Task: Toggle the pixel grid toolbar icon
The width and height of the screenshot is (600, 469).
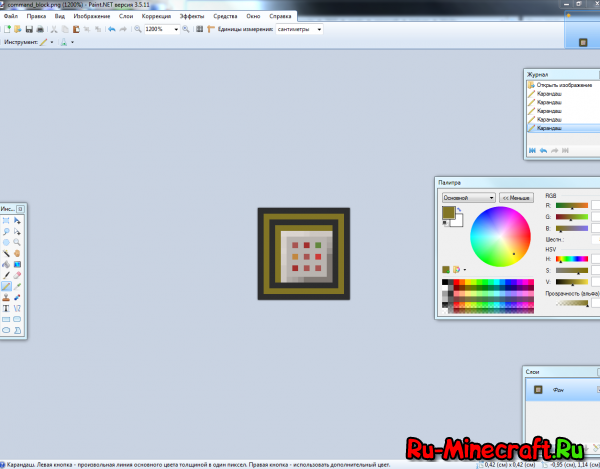Action: tap(199, 29)
